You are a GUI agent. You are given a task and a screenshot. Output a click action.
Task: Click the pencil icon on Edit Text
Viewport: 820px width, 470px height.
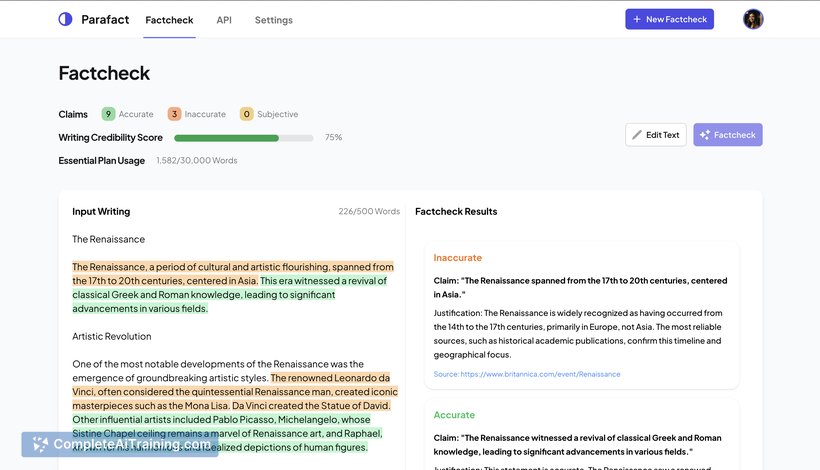coord(636,135)
